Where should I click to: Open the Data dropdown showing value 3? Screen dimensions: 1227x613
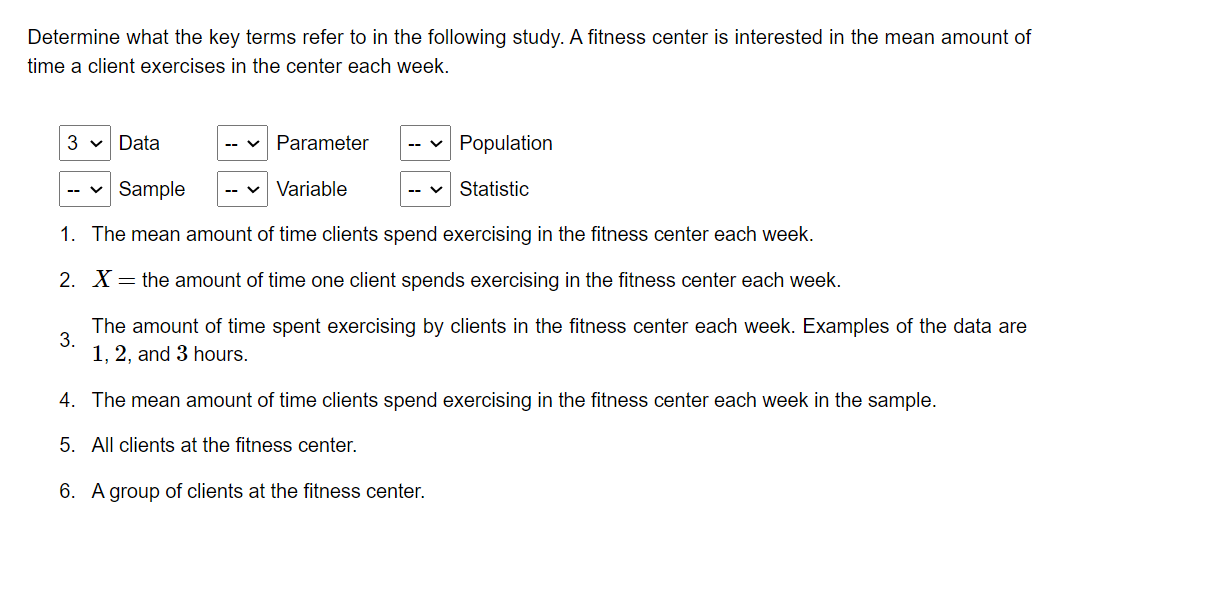tap(84, 143)
